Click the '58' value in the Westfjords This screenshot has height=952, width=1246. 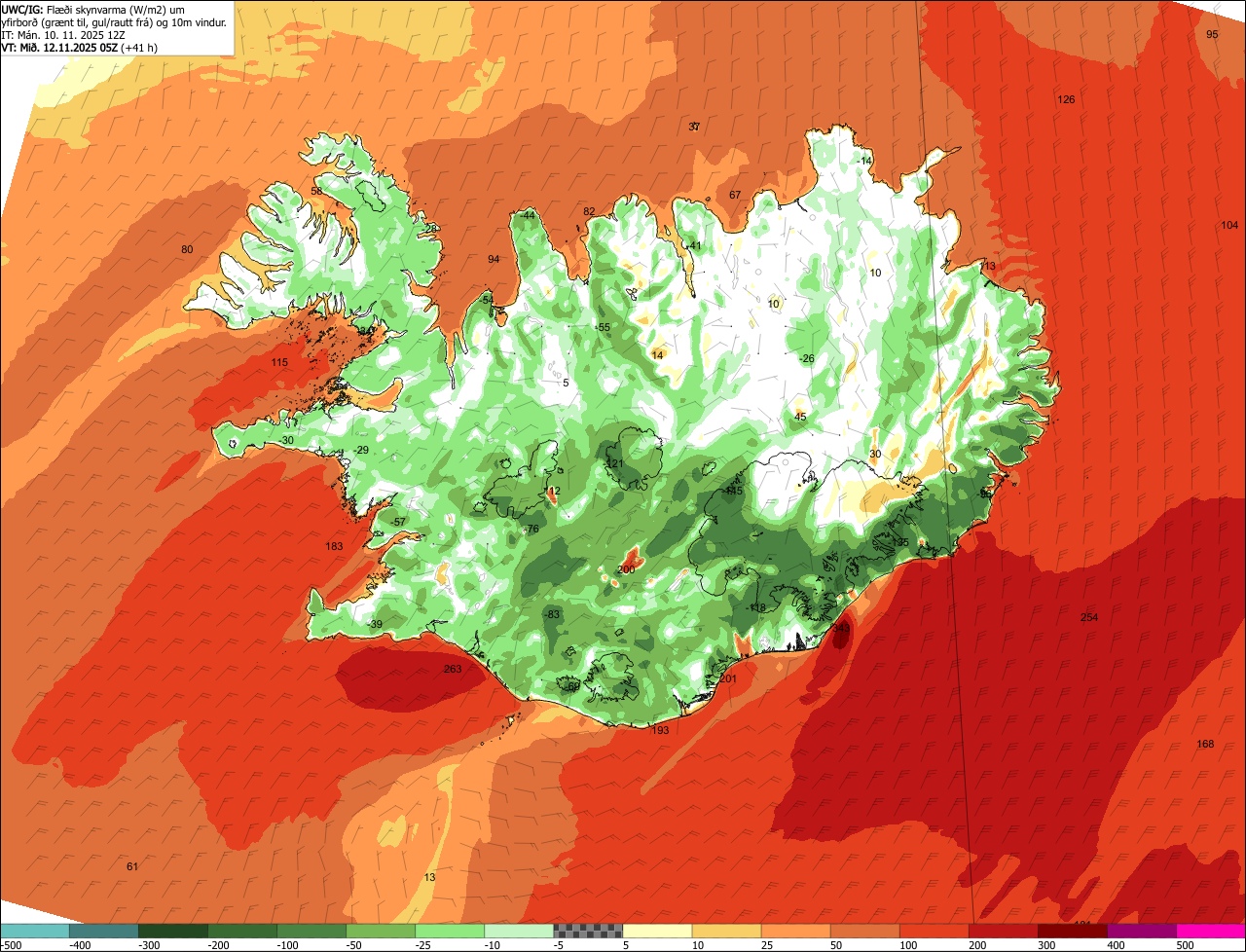[316, 191]
